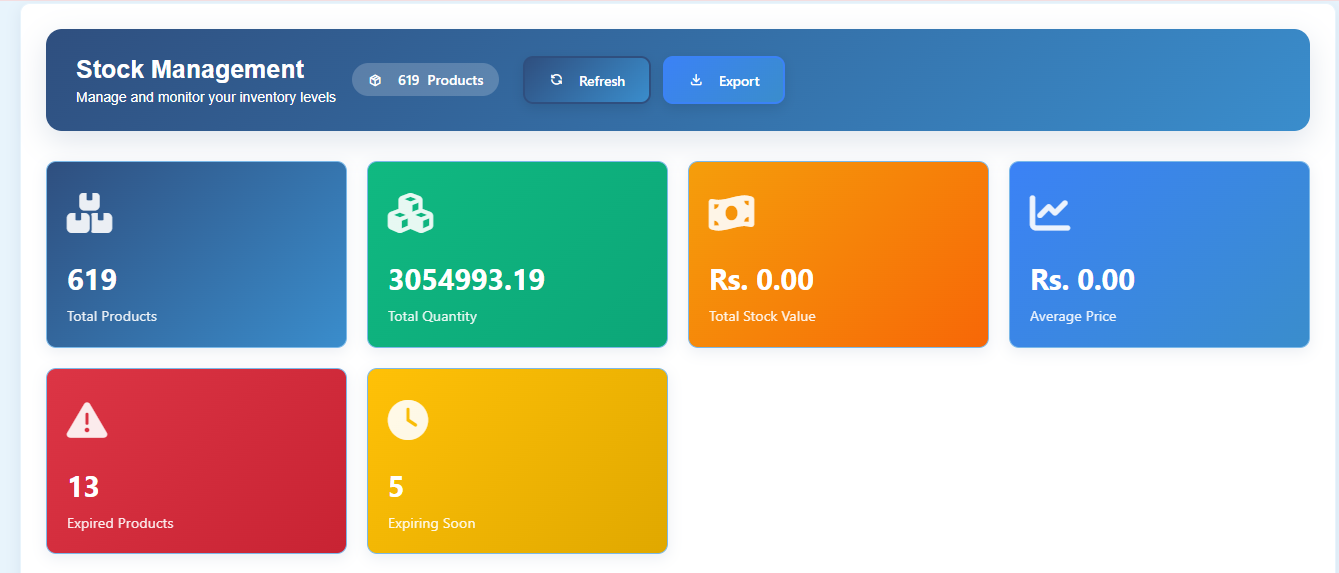This screenshot has height=573, width=1339.
Task: Click the '13' expired count value
Action: pyautogui.click(x=83, y=487)
